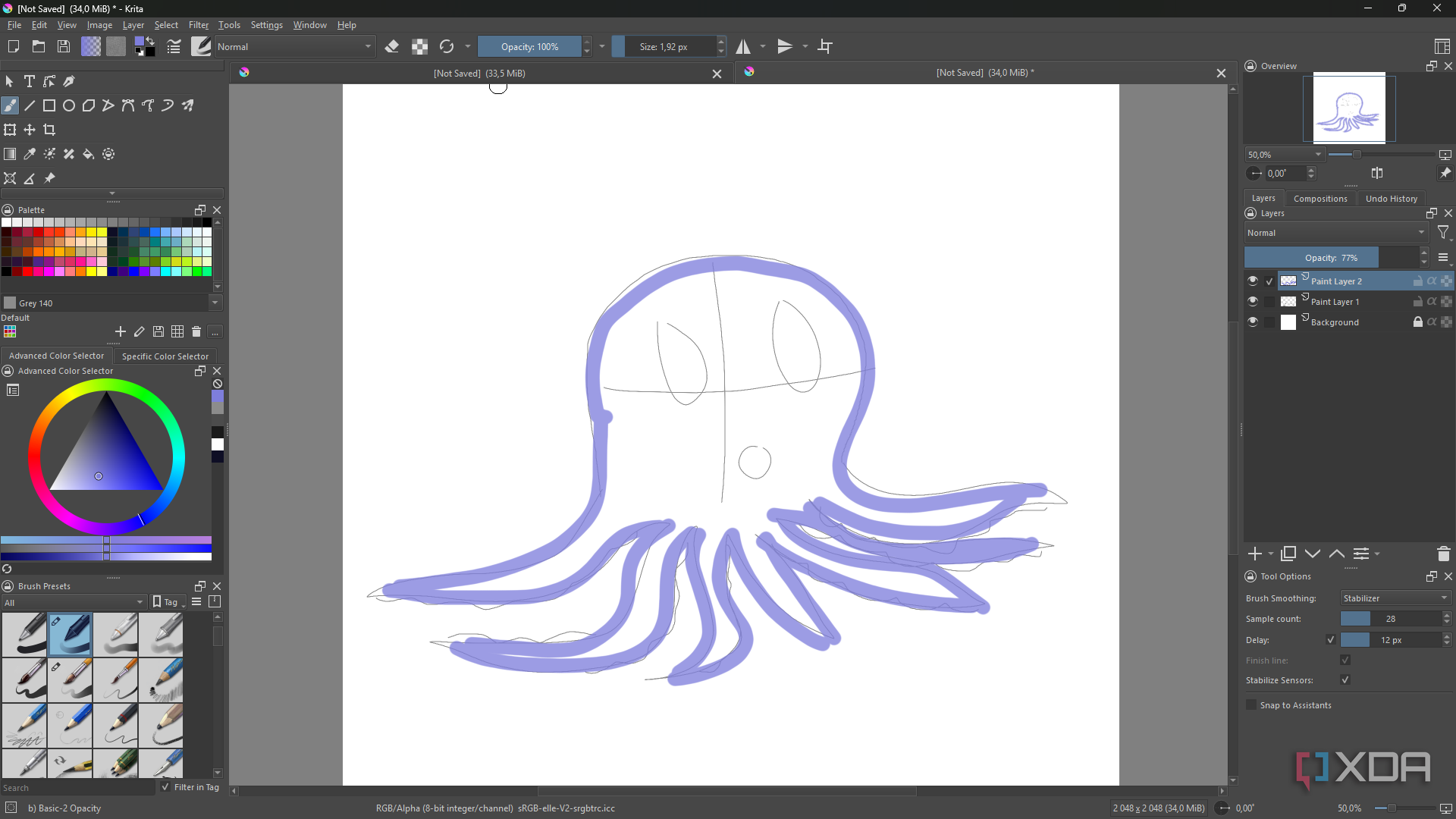Select the Color Sampler eyedropper tool
The image size is (1456, 819).
(30, 155)
